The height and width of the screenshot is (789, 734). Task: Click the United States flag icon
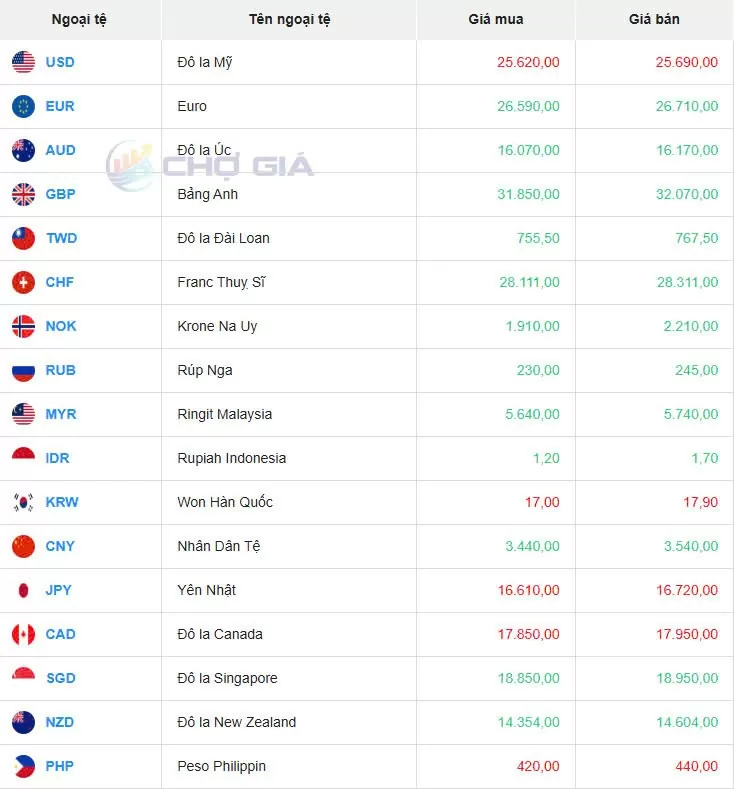[23, 62]
